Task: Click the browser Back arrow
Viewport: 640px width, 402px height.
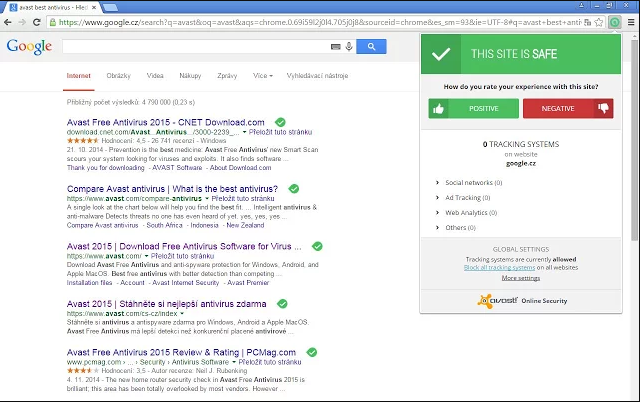Action: 8,22
